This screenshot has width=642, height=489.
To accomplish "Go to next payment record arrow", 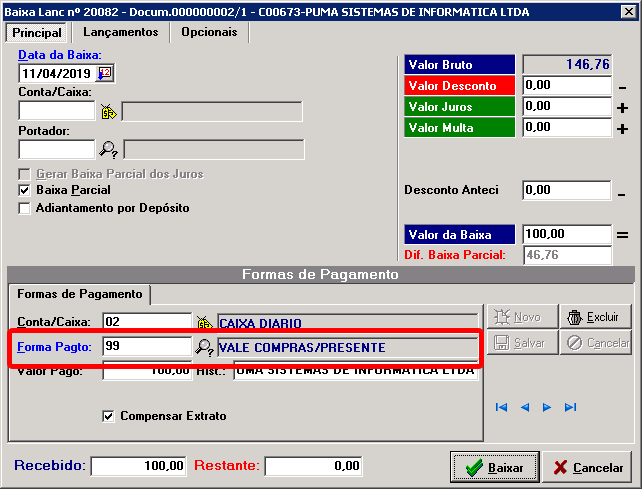I will pos(547,407).
